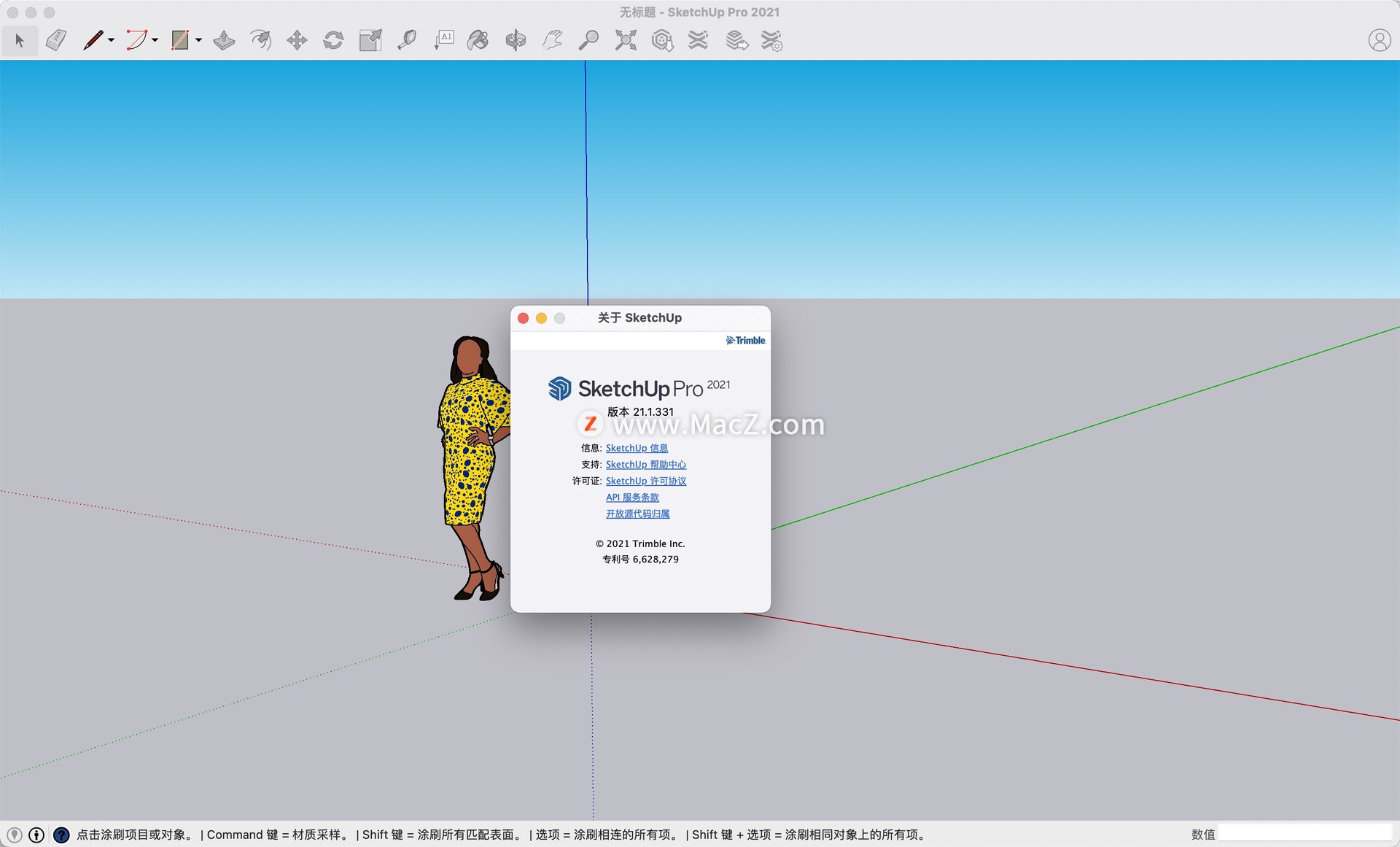Expand the Rectangle shape tools dropdown
The height and width of the screenshot is (847, 1400).
[198, 41]
